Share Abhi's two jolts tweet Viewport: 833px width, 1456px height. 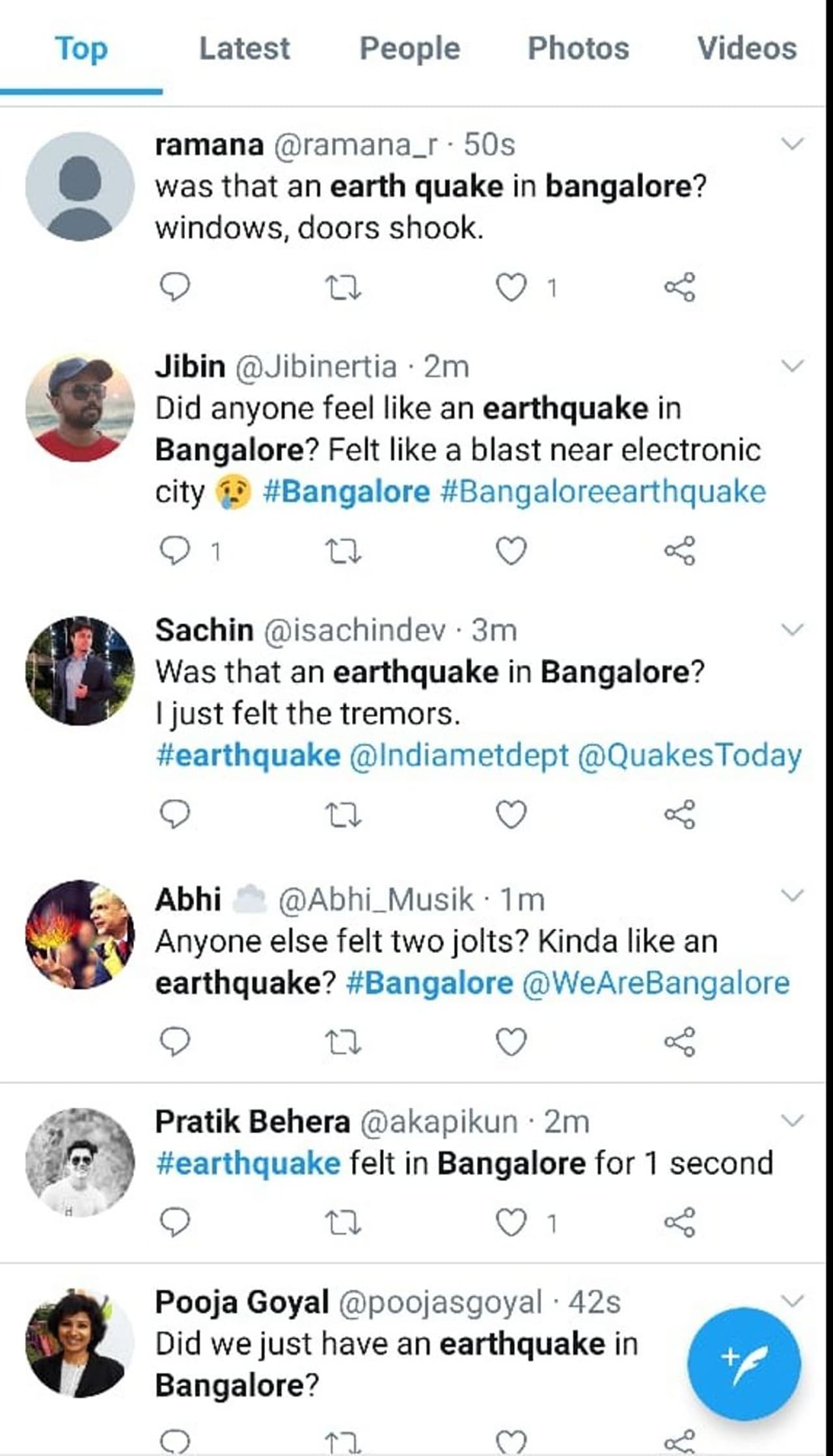[679, 1042]
